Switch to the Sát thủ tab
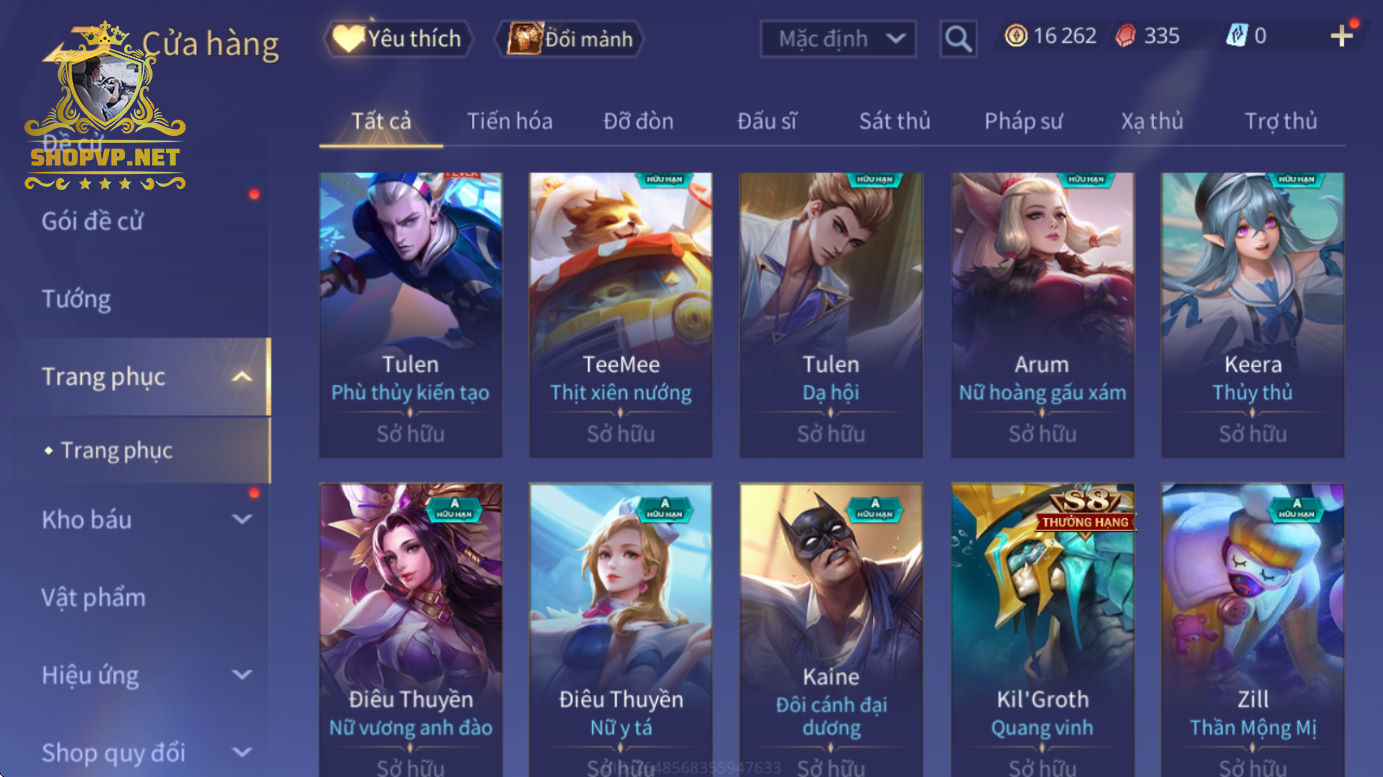 [894, 121]
